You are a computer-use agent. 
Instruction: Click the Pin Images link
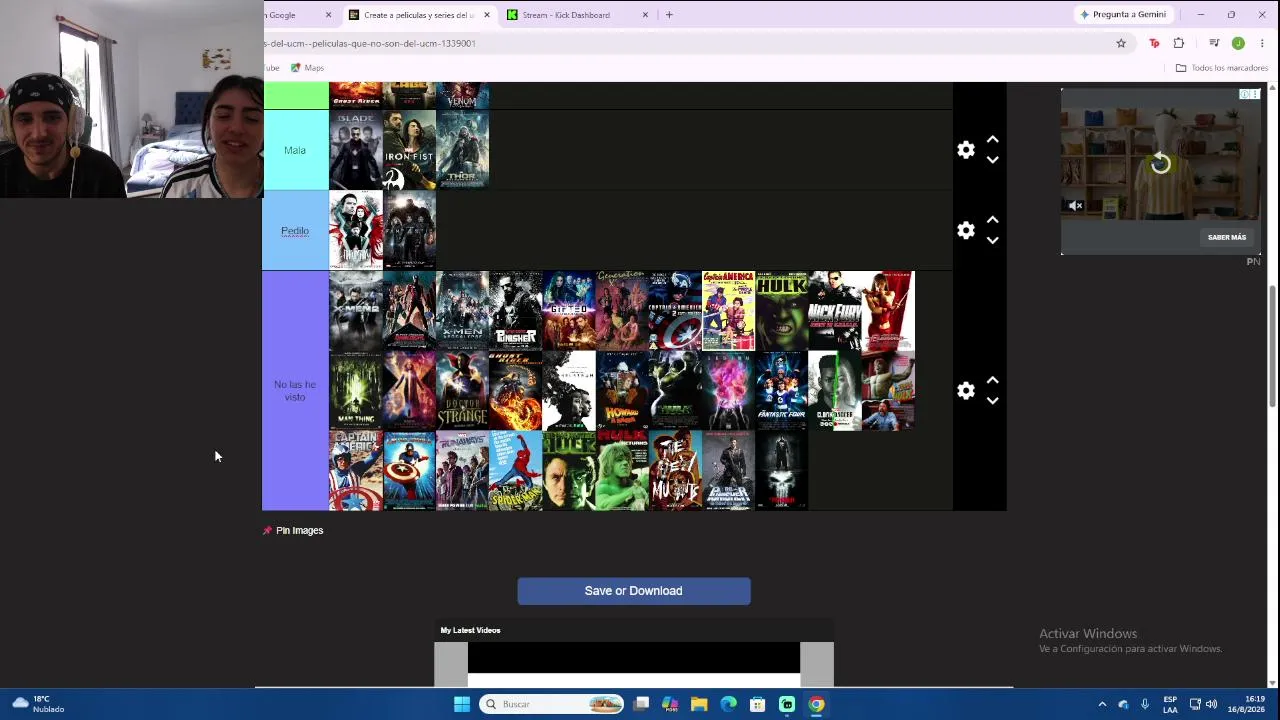click(293, 530)
